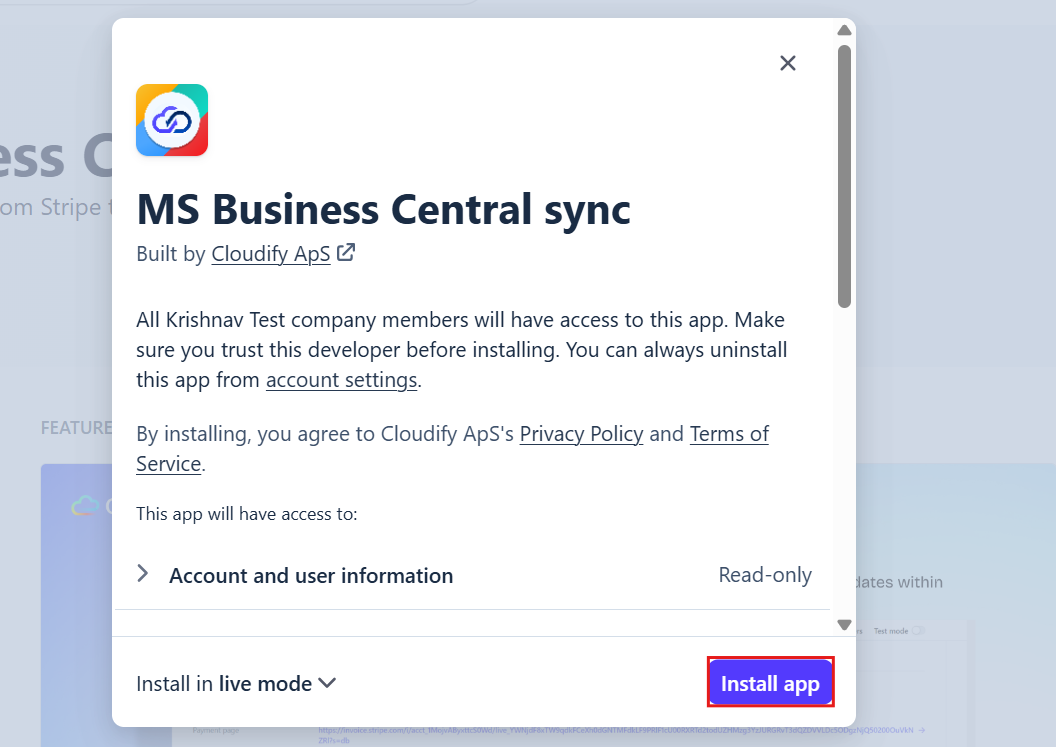
Task: Click the scrollbar up arrow in dialog
Action: [845, 30]
